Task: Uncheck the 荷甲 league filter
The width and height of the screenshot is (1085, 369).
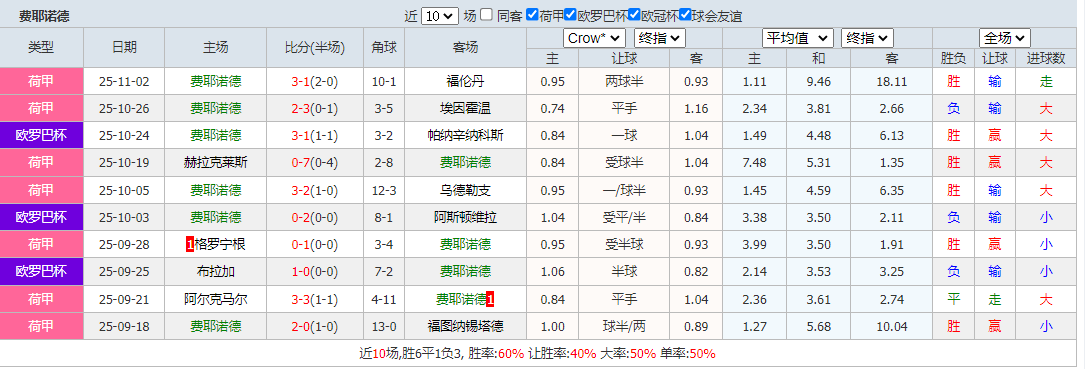Action: pos(532,15)
